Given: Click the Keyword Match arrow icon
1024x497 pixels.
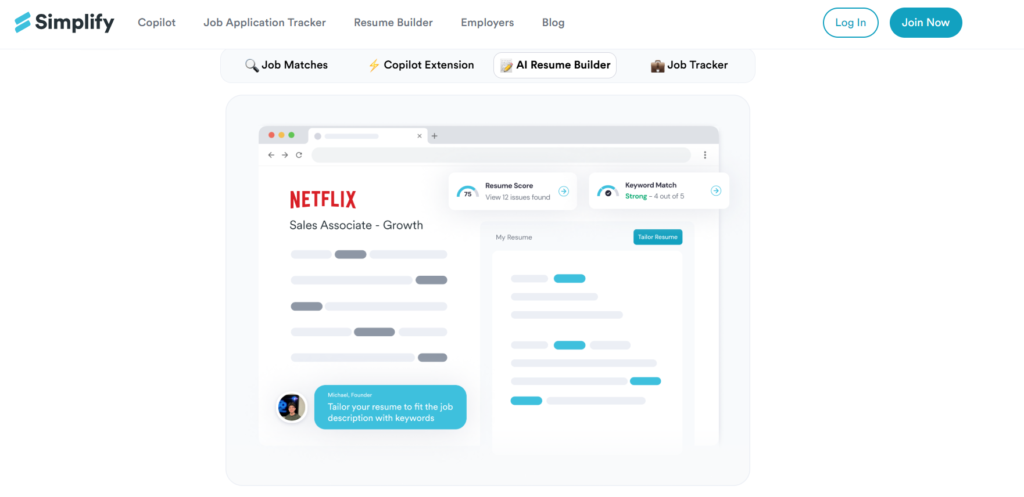Looking at the screenshot, I should pyautogui.click(x=716, y=191).
